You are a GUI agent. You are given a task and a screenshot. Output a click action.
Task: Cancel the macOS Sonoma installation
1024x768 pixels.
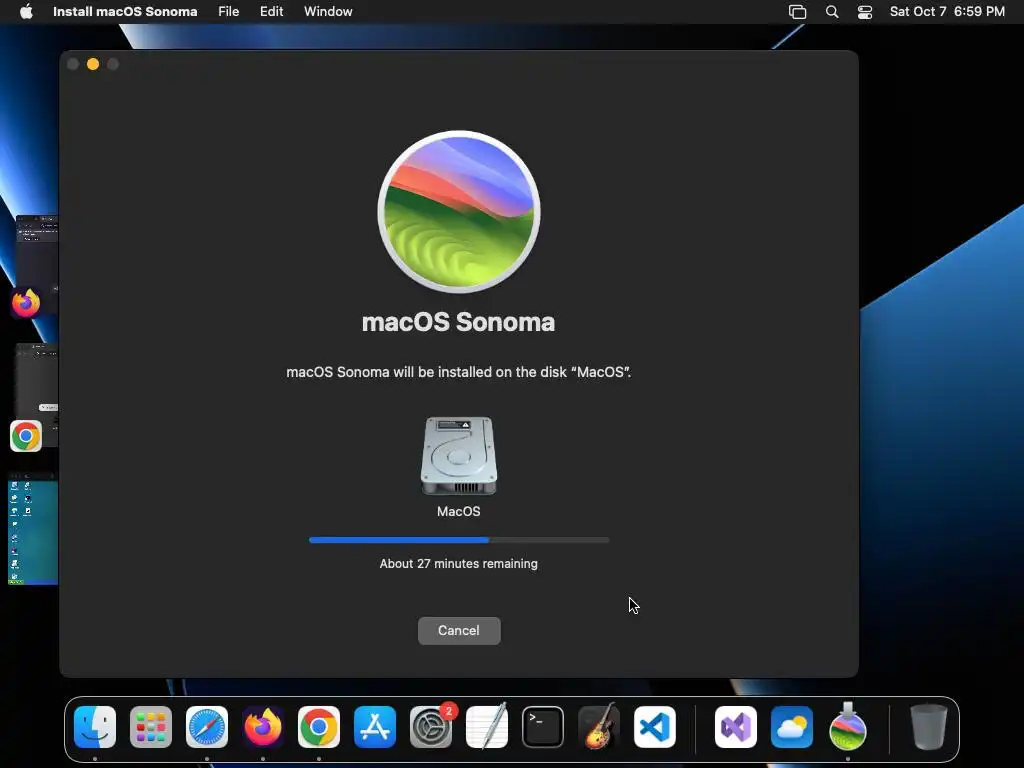tap(459, 630)
